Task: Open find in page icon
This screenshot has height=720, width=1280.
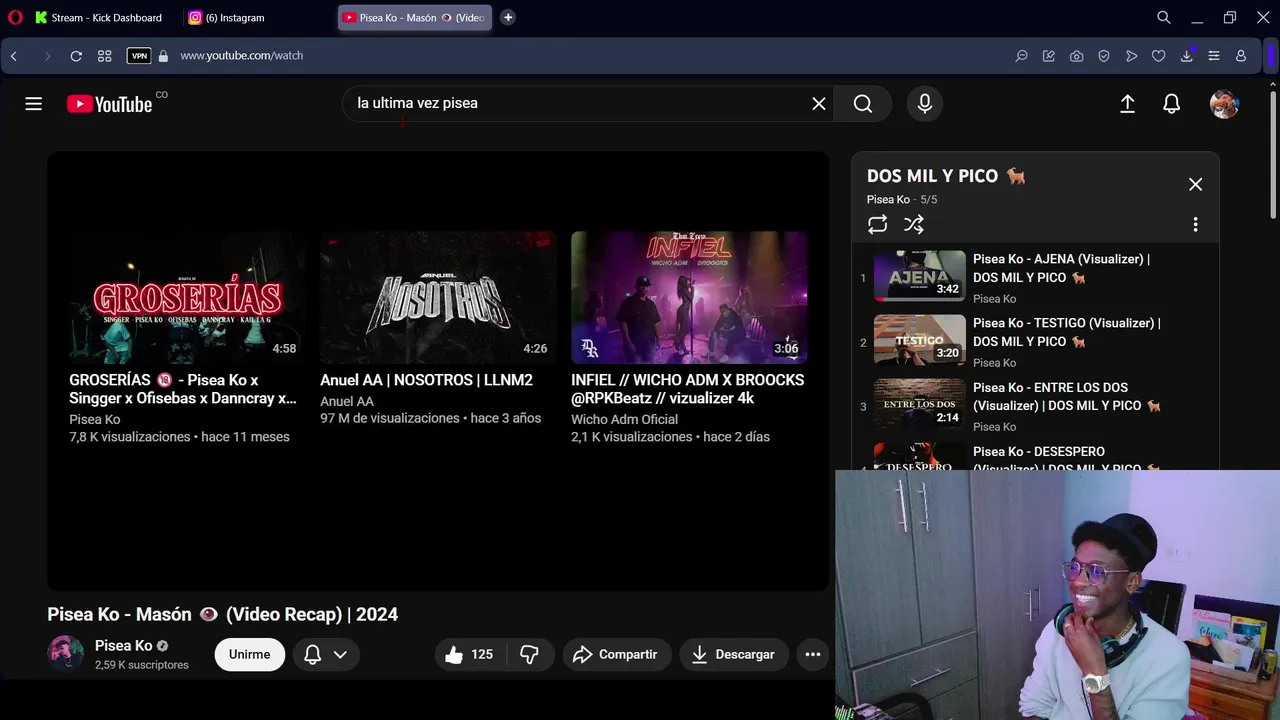Action: pos(1021,56)
